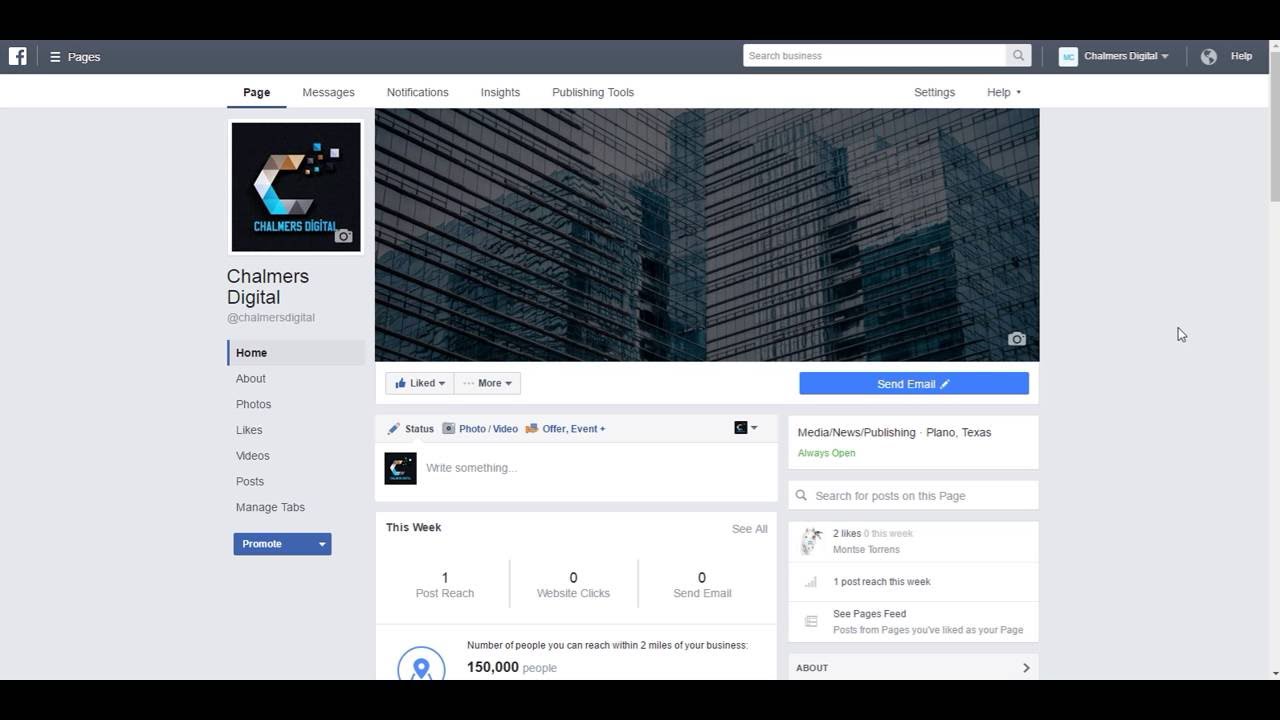
Task: Click the Status pencil icon
Action: (x=393, y=428)
